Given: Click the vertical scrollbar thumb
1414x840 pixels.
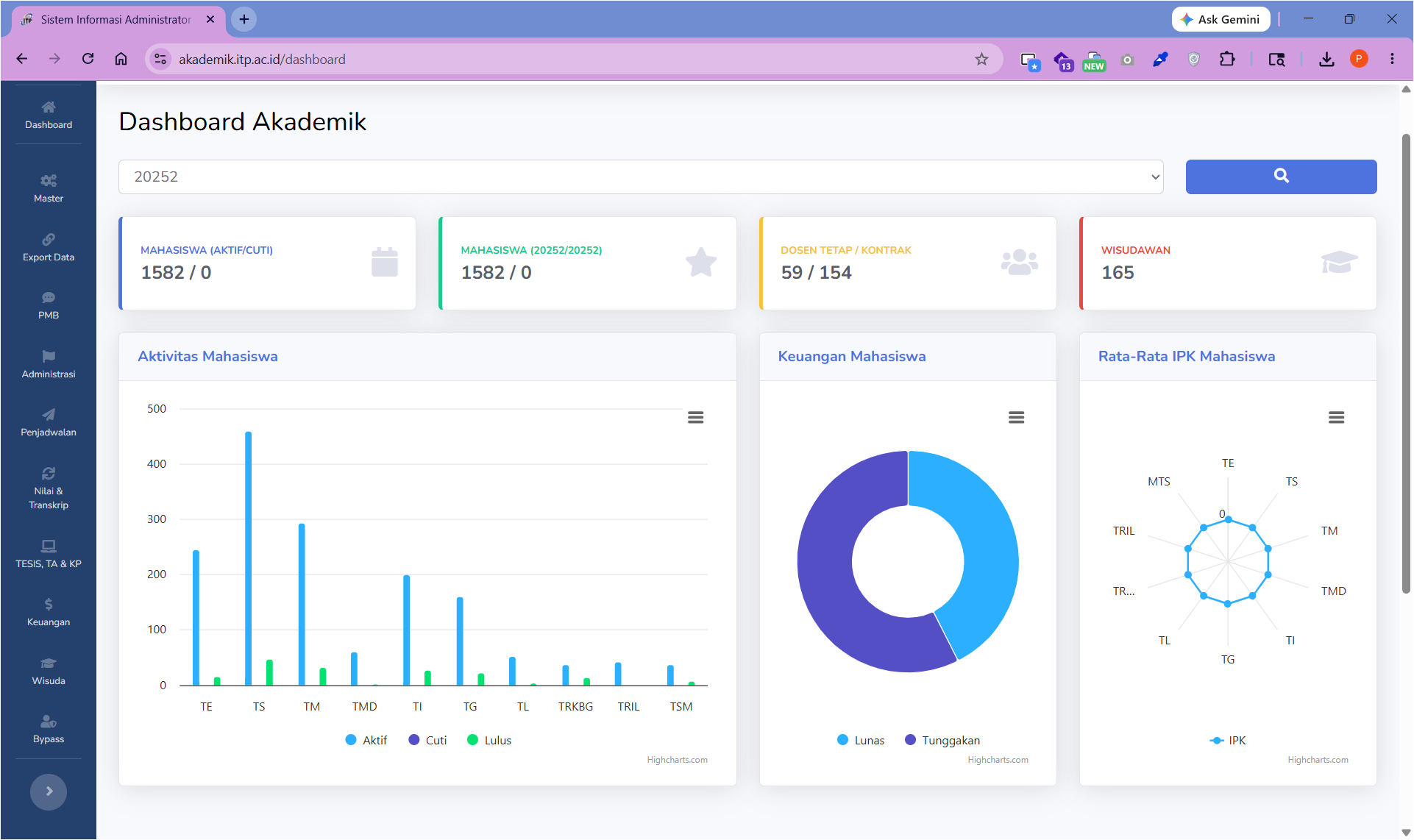Looking at the screenshot, I should [x=1406, y=364].
